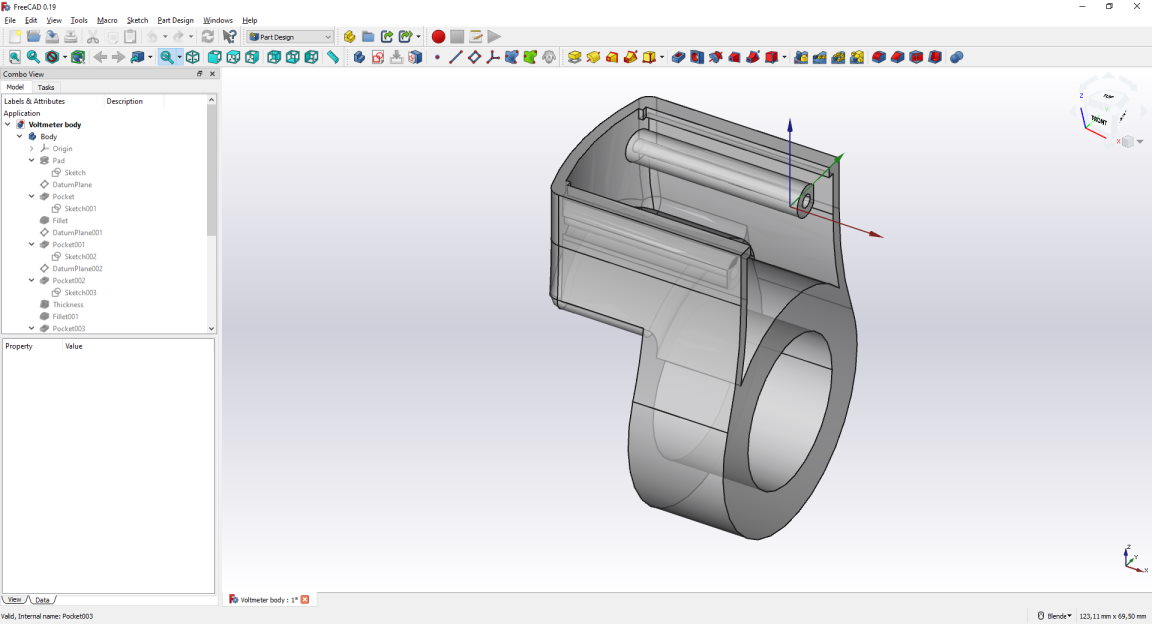
Task: Click the Blender navigation style button
Action: 1054,616
